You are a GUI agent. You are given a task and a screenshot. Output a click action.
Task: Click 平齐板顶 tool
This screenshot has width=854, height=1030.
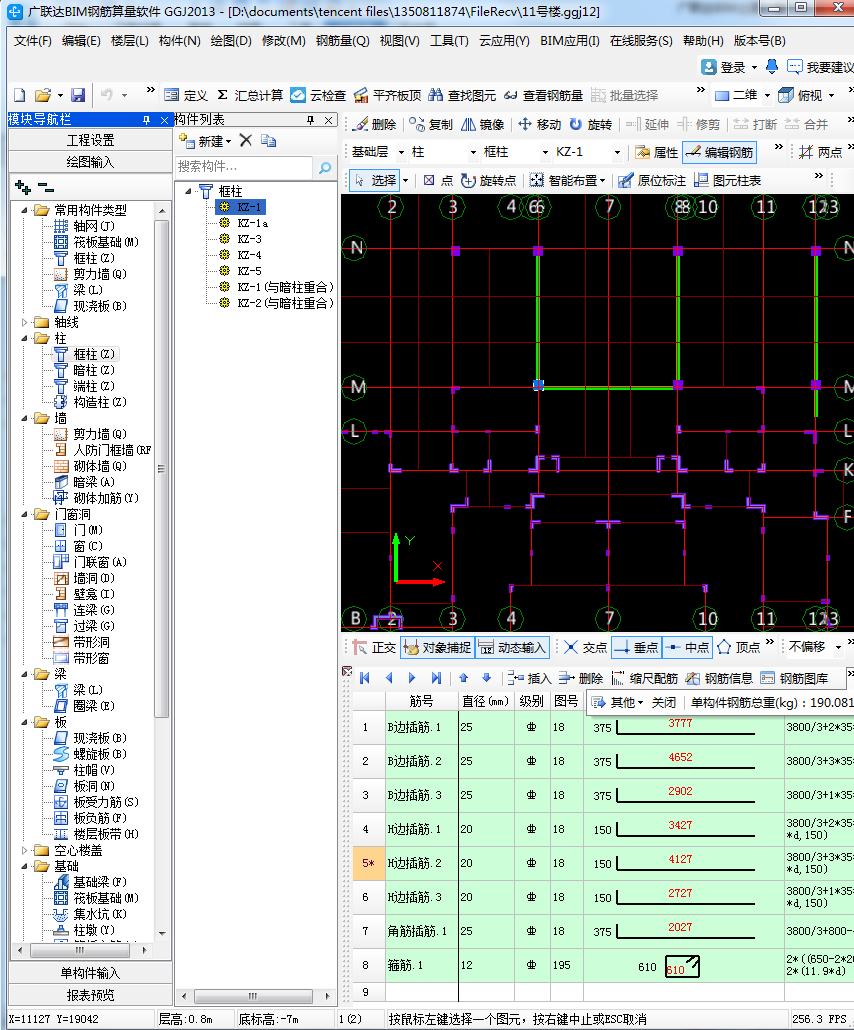click(x=388, y=95)
